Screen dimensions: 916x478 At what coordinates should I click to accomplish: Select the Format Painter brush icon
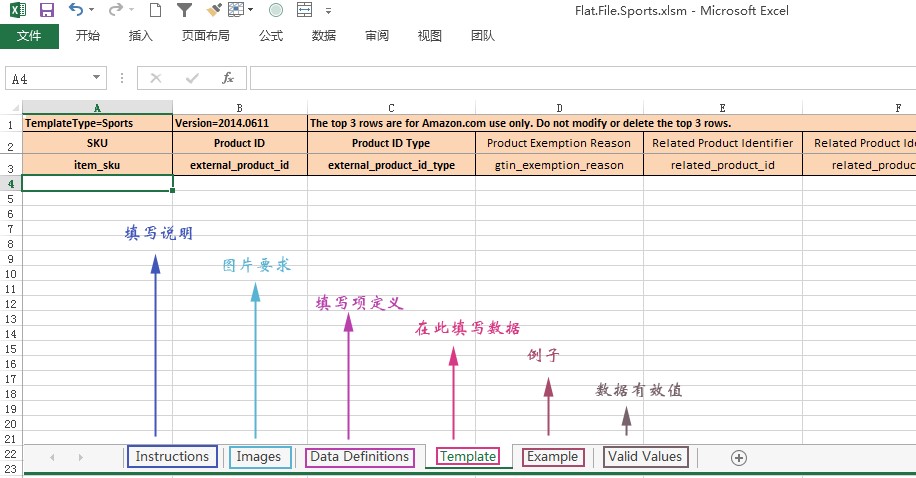click(x=214, y=11)
